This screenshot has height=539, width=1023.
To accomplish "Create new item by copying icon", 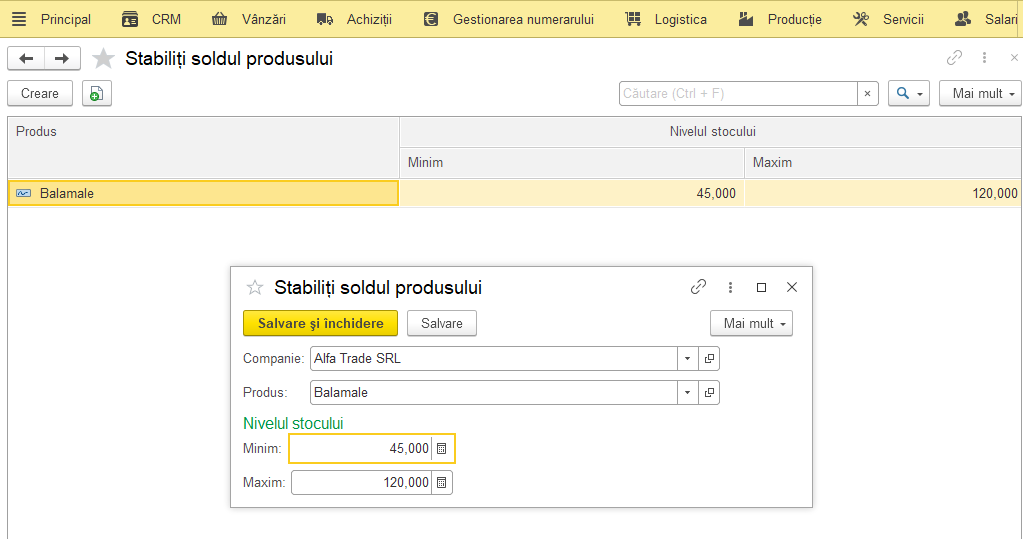I will tap(97, 93).
